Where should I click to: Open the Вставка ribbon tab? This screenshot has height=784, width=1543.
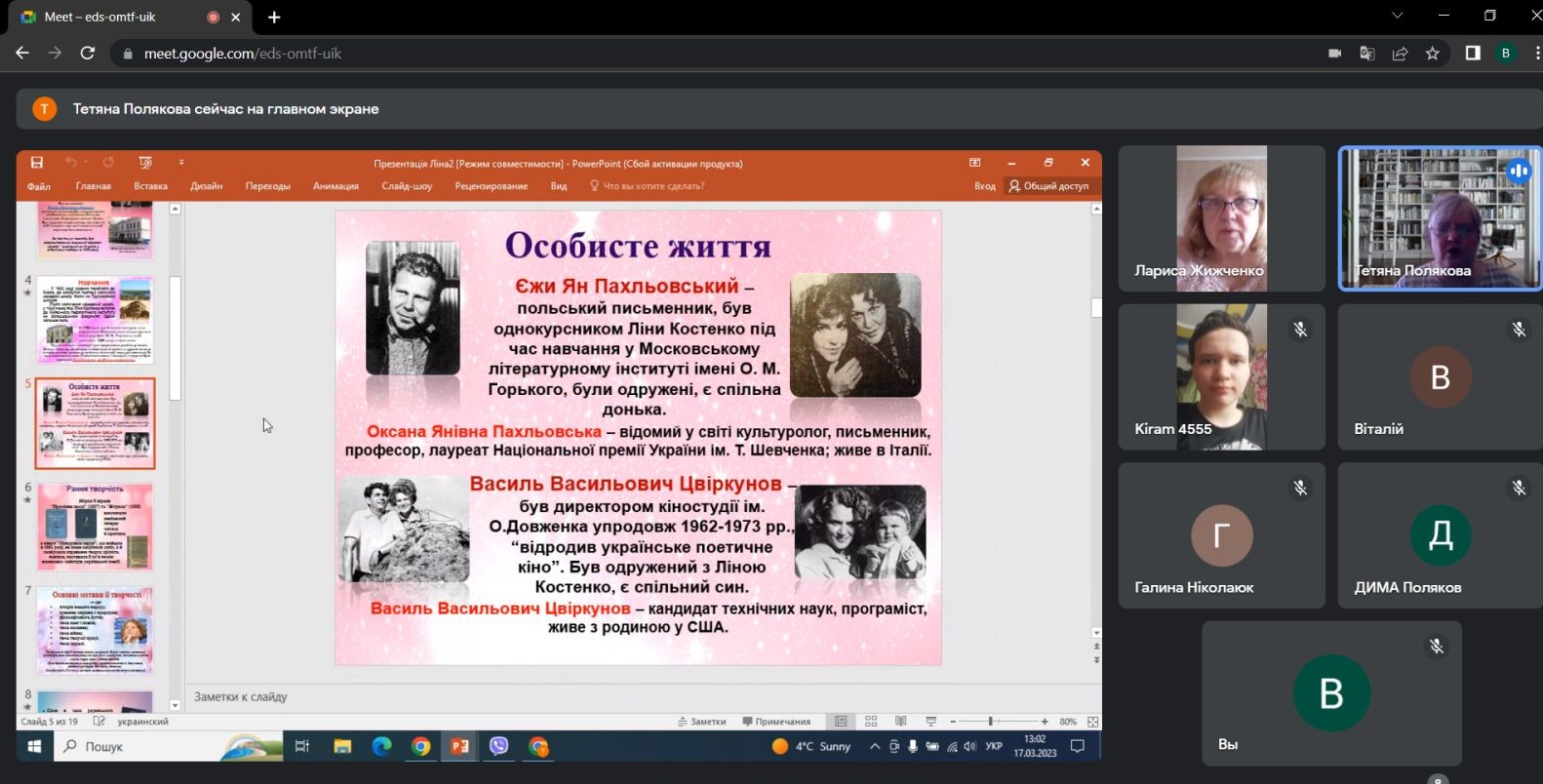point(150,186)
